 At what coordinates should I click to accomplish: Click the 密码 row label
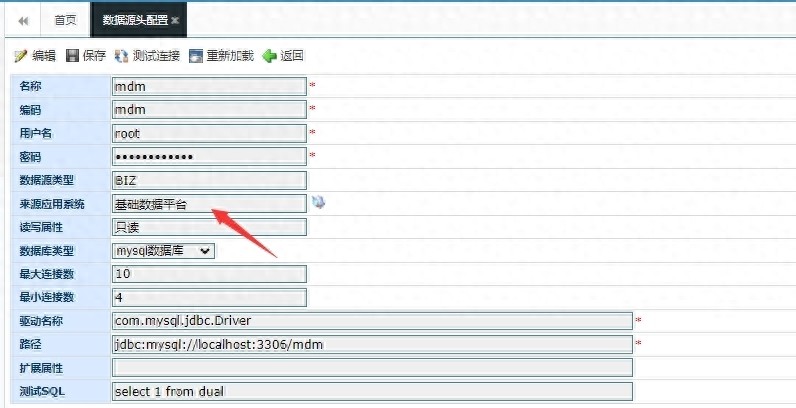[30, 157]
